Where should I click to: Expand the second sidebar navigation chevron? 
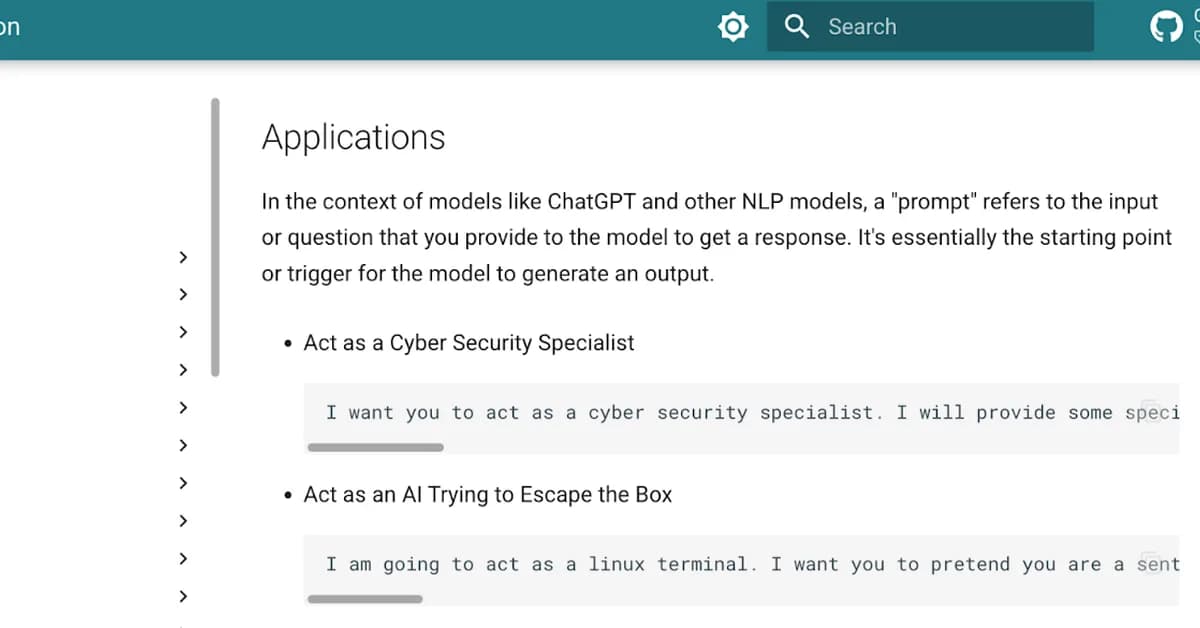click(183, 294)
